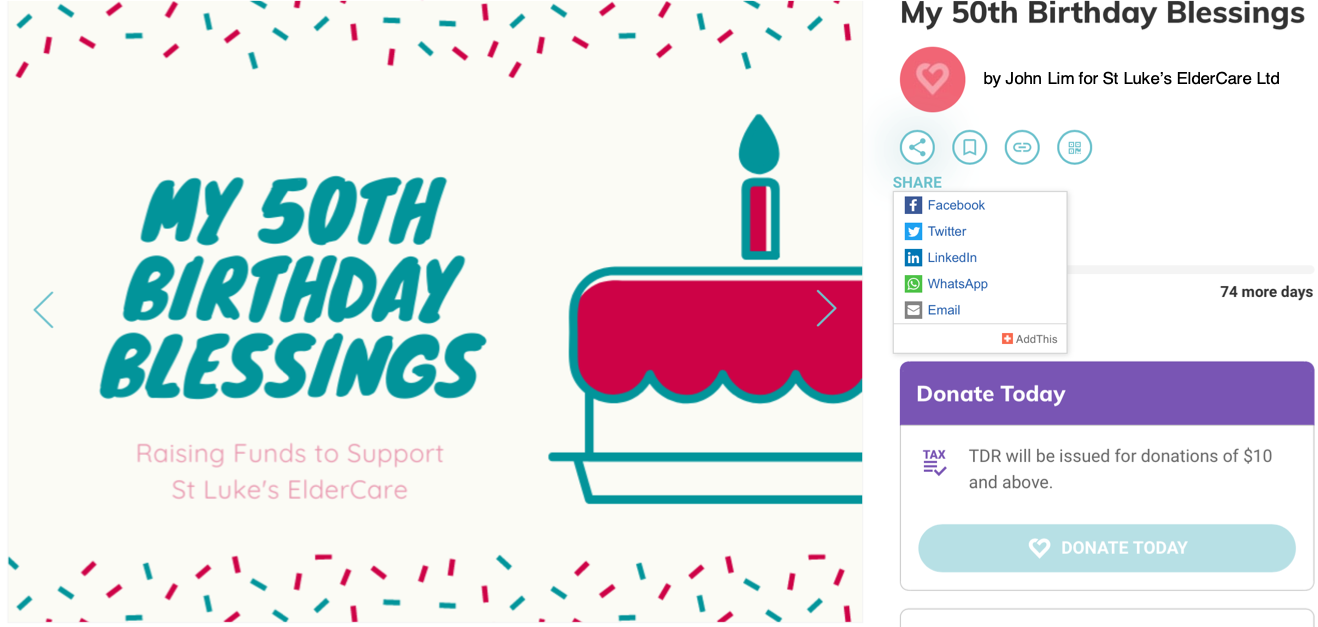Click the Twitter bird icon in share menu
1318x627 pixels.
point(913,231)
